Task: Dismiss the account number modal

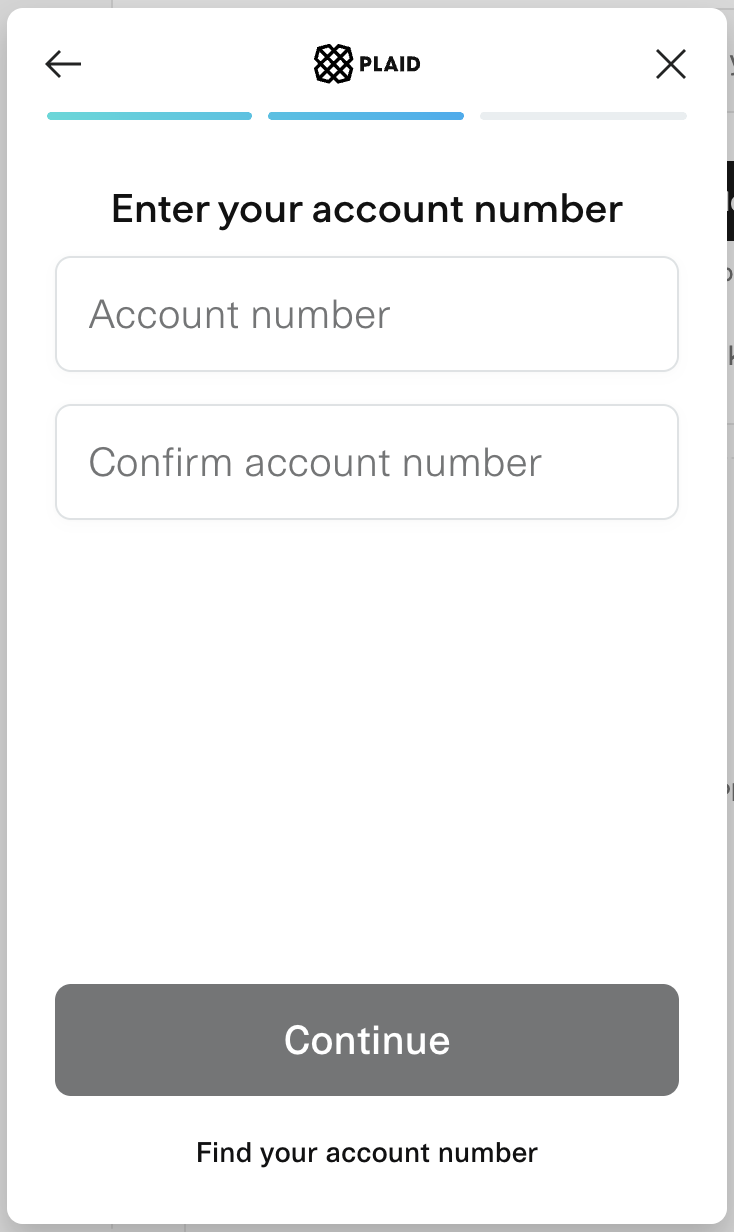Action: [670, 64]
